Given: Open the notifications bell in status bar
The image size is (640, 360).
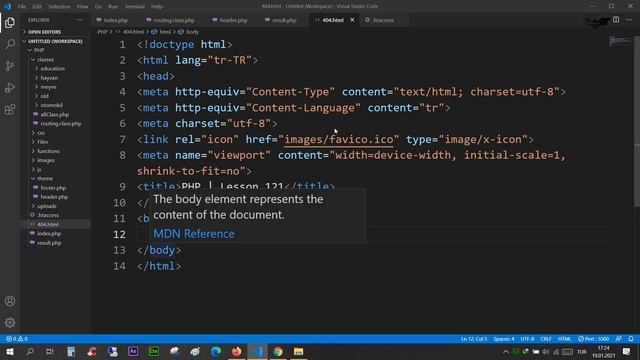Looking at the screenshot, I should click(631, 339).
